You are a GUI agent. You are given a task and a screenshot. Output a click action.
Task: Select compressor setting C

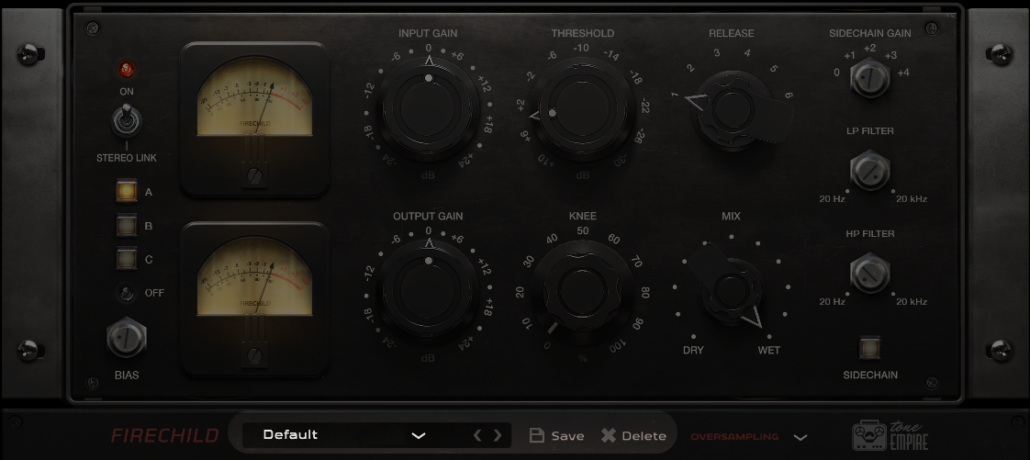click(x=126, y=259)
